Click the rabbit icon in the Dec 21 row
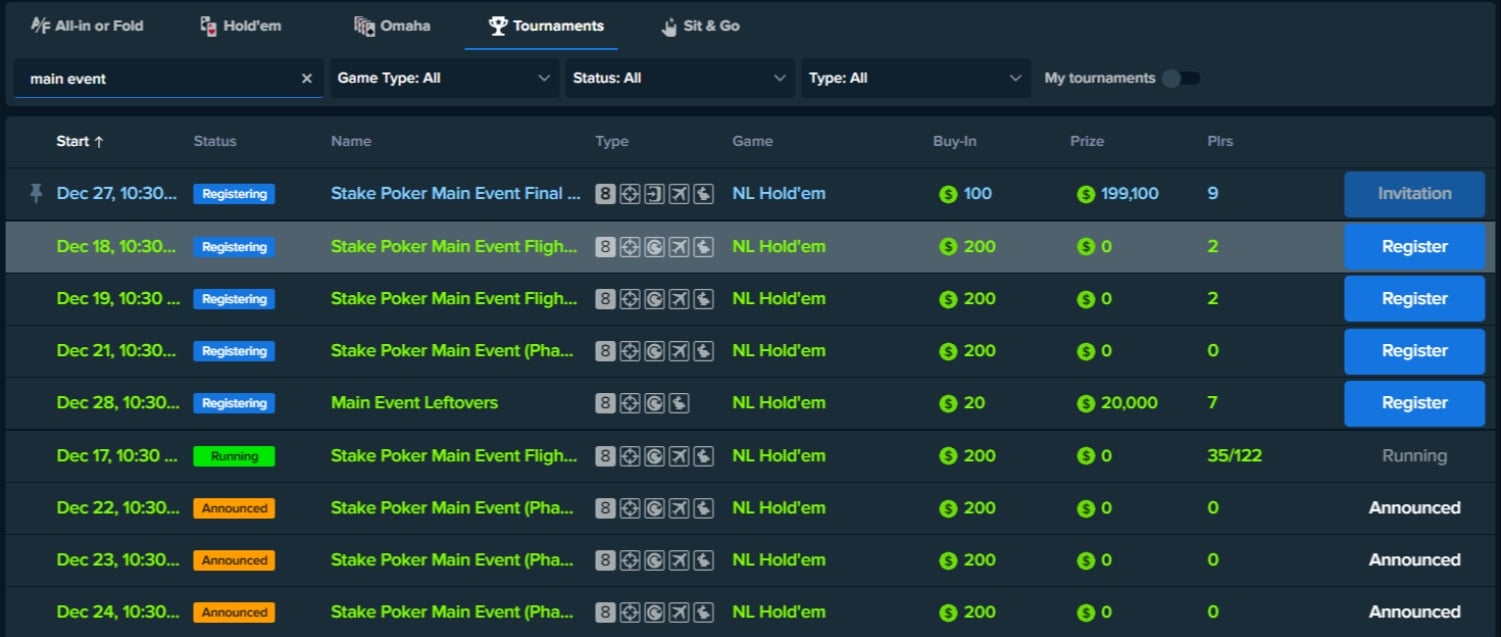Viewport: 1501px width, 637px height. (x=703, y=351)
